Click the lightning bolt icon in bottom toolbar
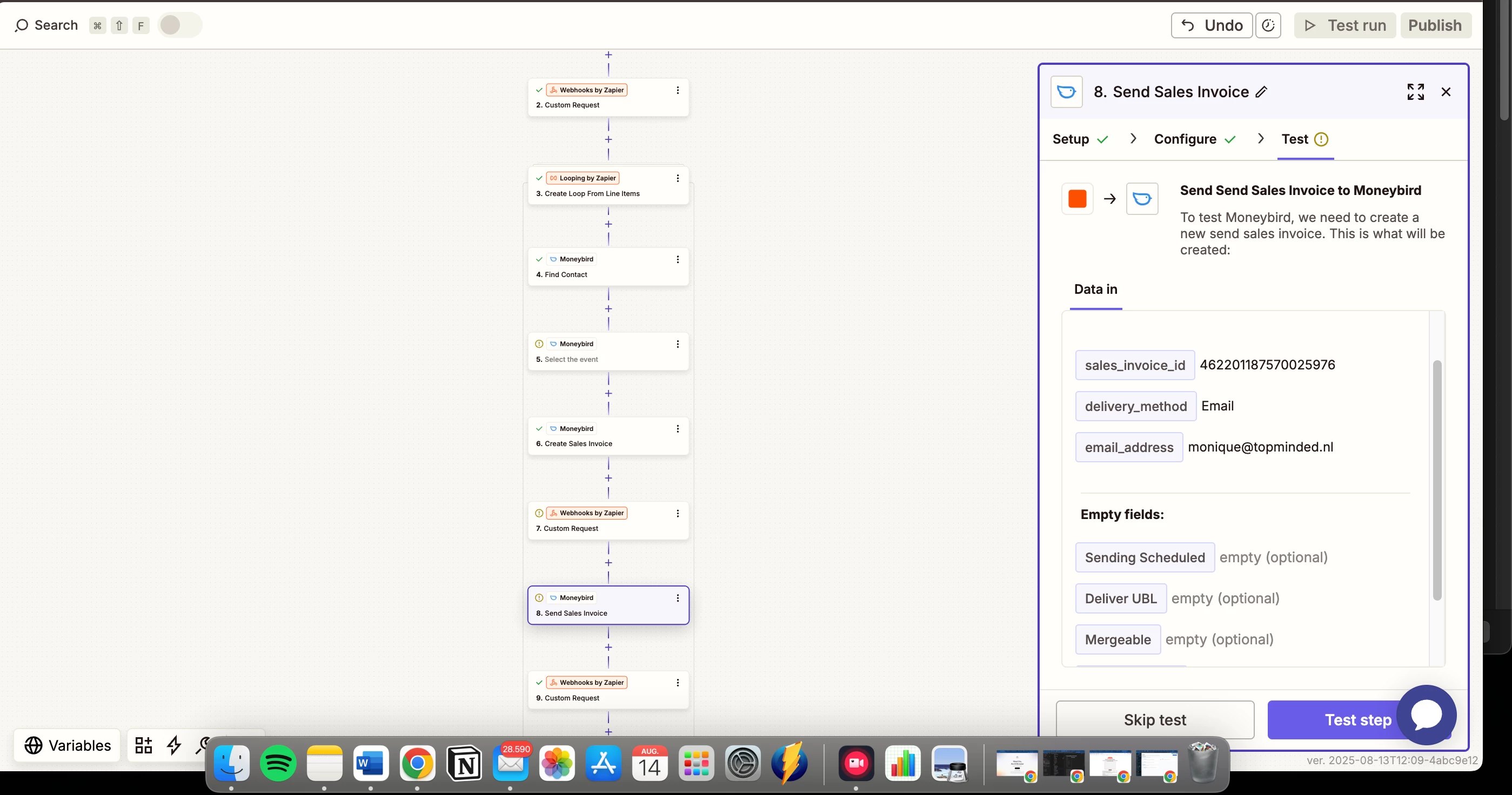Screen dimensions: 1512x795 coord(174,745)
